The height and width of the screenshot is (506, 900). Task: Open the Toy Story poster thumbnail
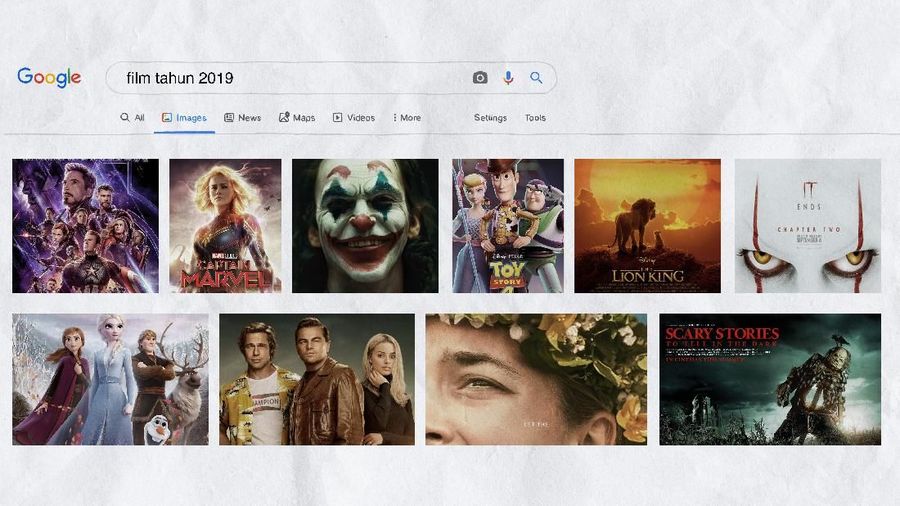pyautogui.click(x=508, y=226)
